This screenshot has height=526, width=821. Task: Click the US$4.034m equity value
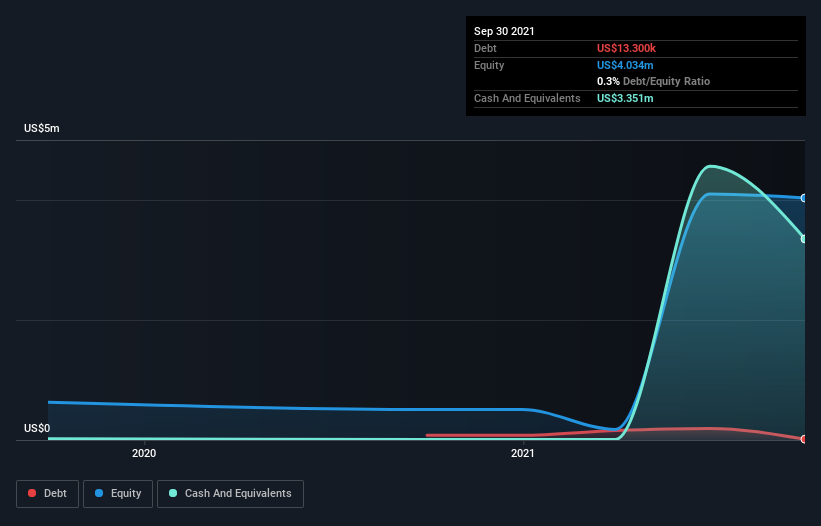[x=625, y=65]
